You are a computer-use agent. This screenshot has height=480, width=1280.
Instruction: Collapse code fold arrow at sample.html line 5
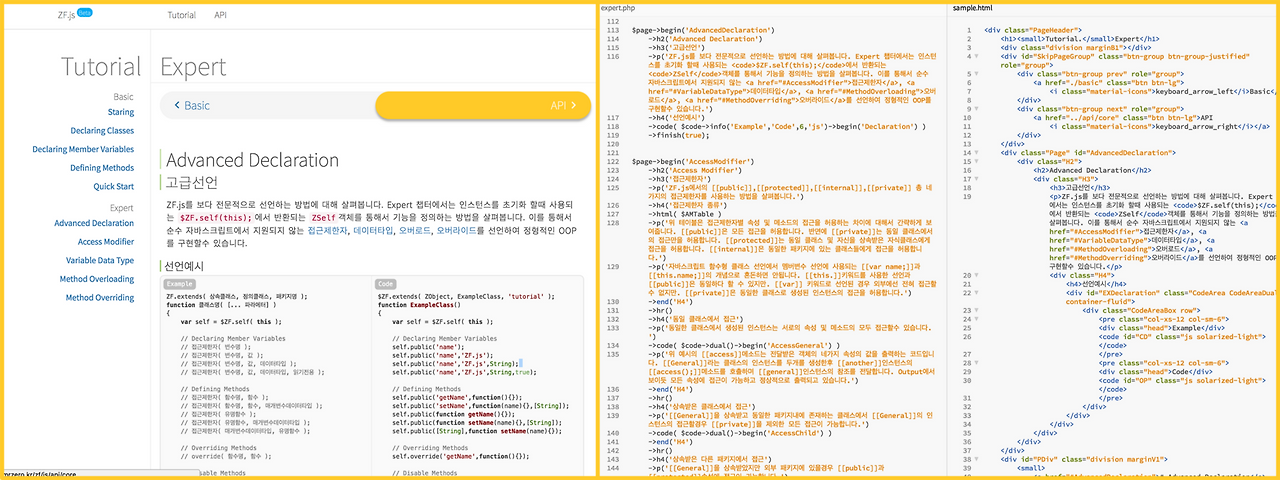tap(975, 73)
